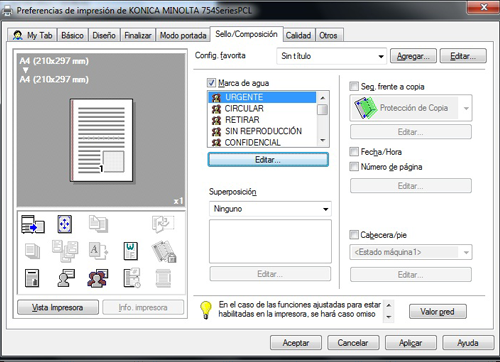
Task: Go to the Finalizar tab
Action: [x=137, y=35]
